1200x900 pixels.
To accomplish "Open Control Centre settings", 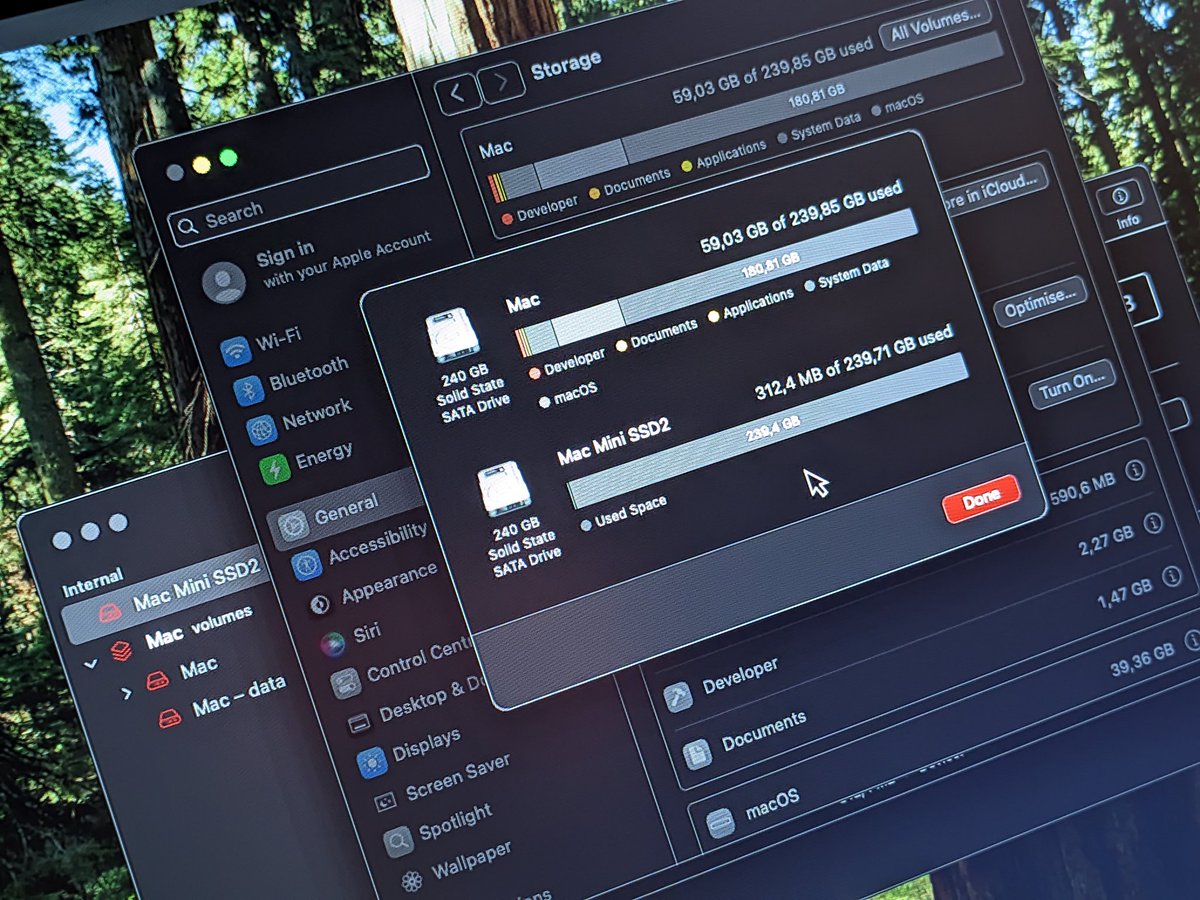I will [400, 666].
